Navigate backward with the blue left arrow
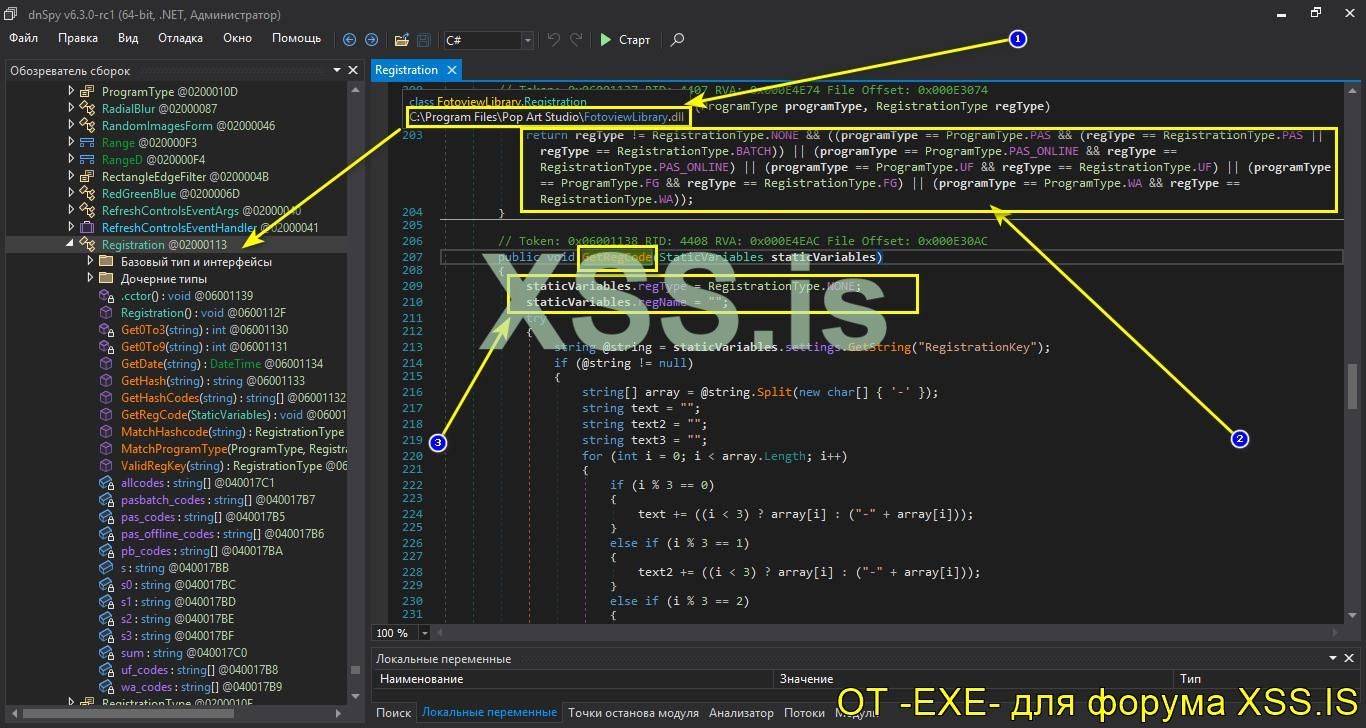The width and height of the screenshot is (1366, 728). tap(349, 40)
